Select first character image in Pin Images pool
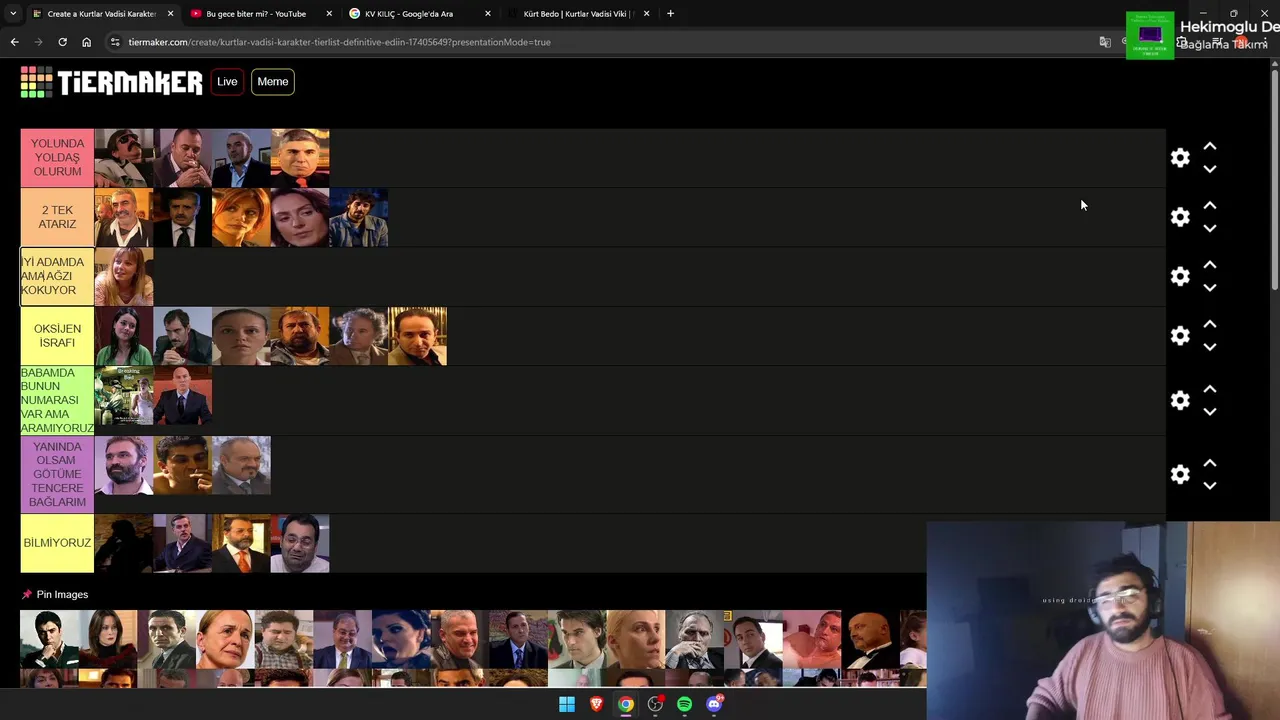The height and width of the screenshot is (720, 1280). [49, 639]
